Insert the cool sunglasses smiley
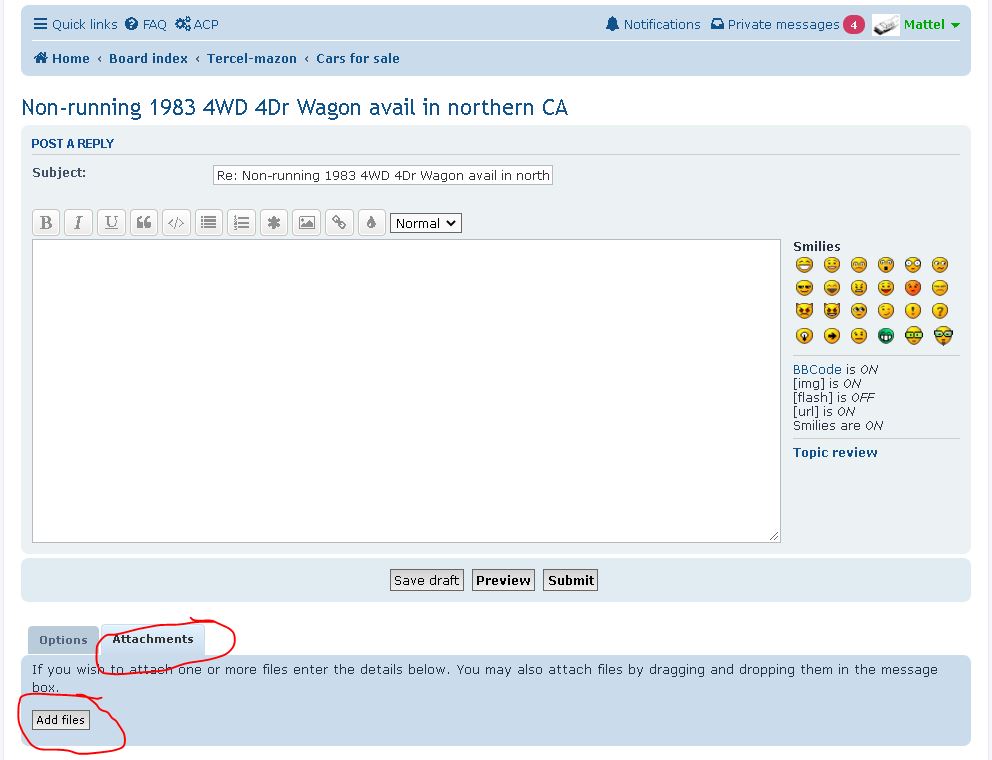 [804, 288]
